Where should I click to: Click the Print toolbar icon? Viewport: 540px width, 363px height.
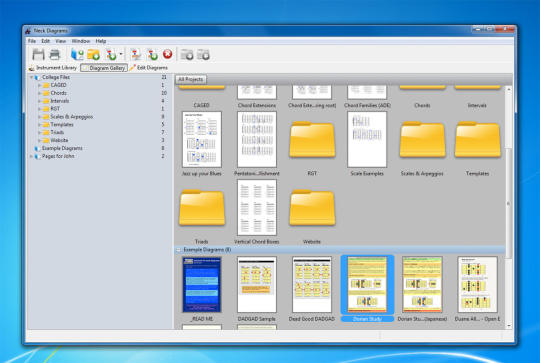(55, 54)
